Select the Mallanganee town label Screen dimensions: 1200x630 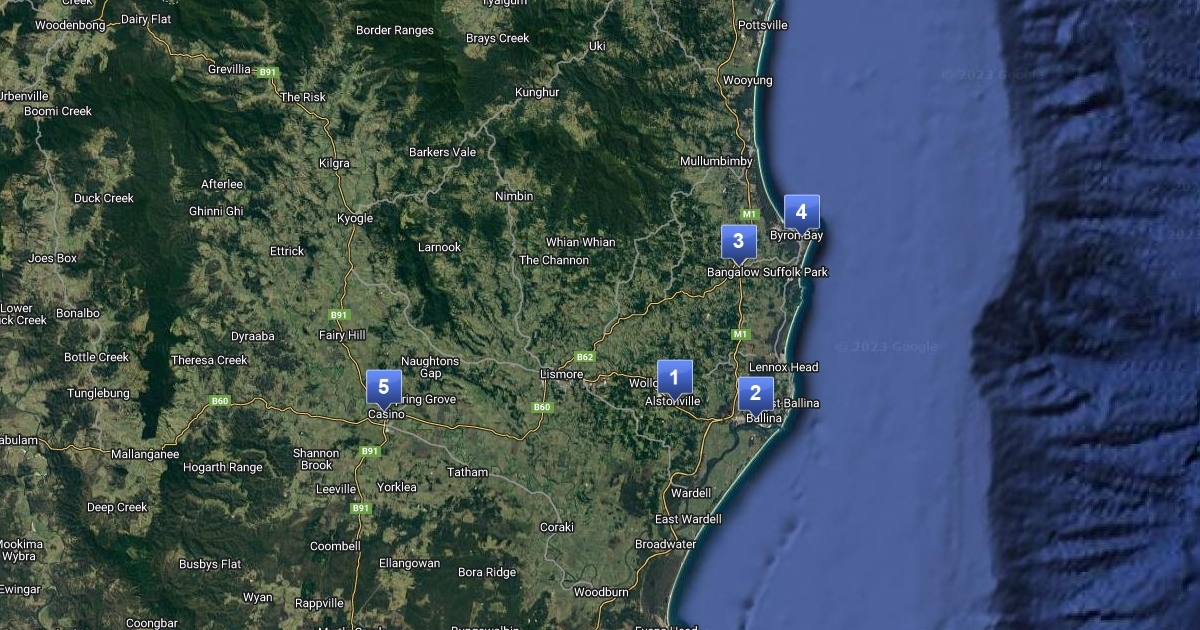click(x=145, y=453)
